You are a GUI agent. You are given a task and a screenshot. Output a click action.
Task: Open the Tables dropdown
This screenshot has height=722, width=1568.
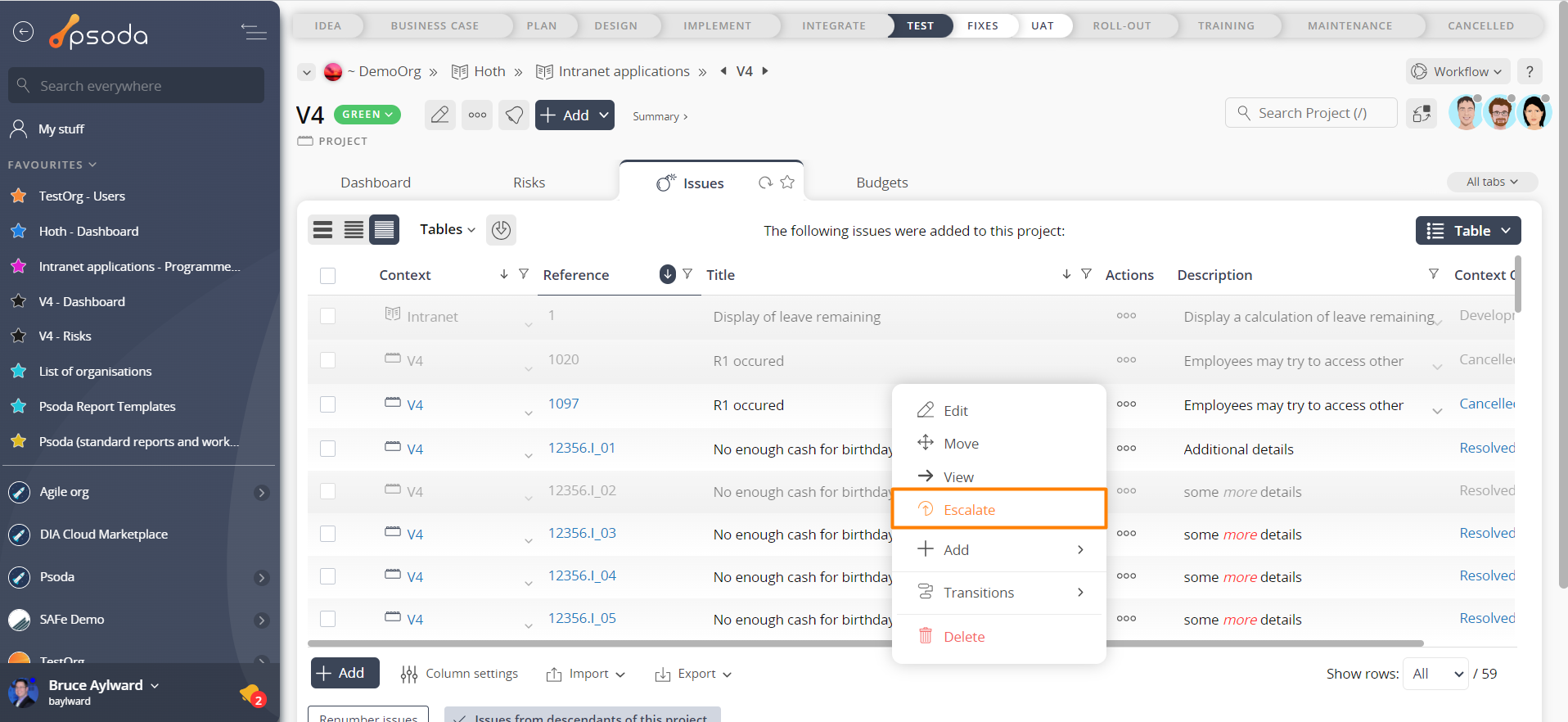tap(447, 229)
